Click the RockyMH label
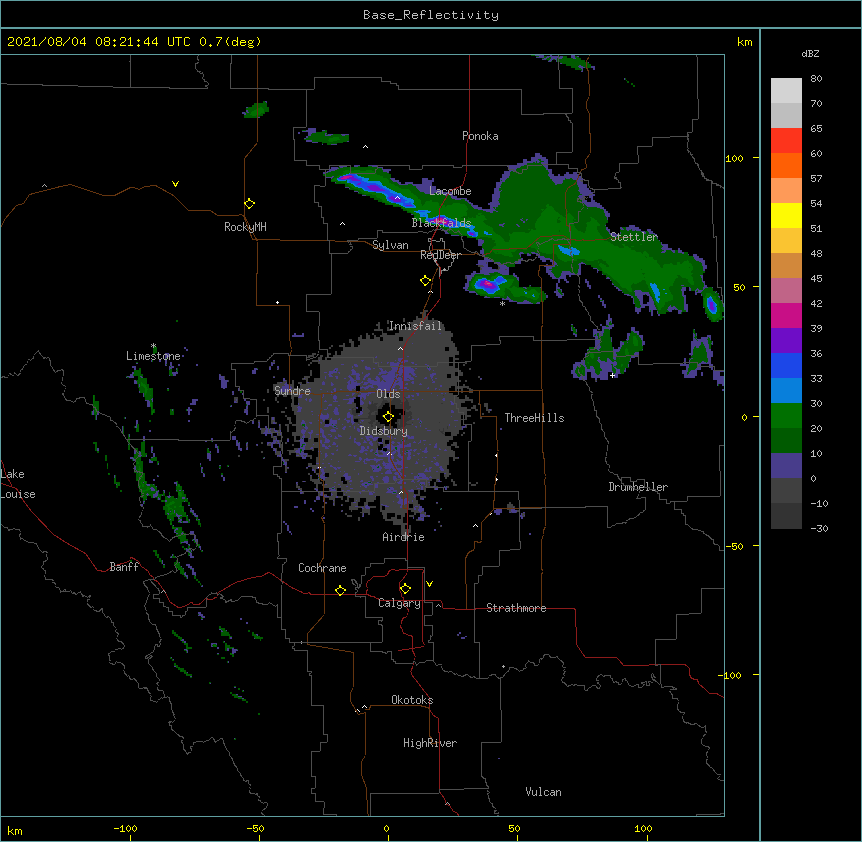This screenshot has height=842, width=862. click(x=245, y=226)
